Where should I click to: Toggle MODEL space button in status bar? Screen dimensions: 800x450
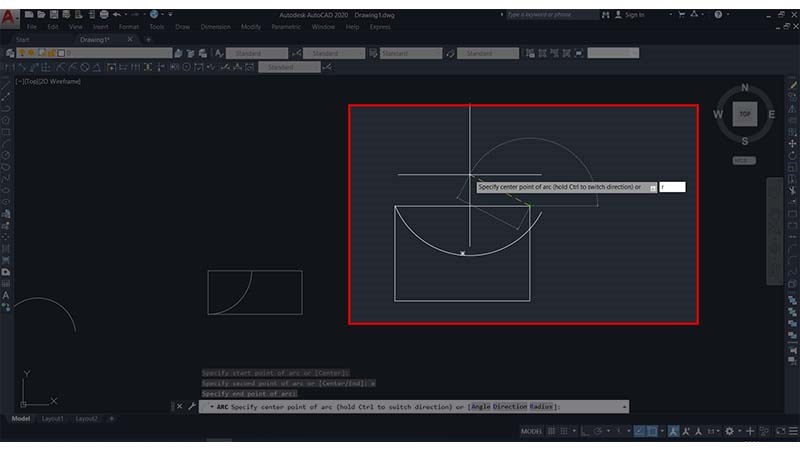pyautogui.click(x=532, y=431)
